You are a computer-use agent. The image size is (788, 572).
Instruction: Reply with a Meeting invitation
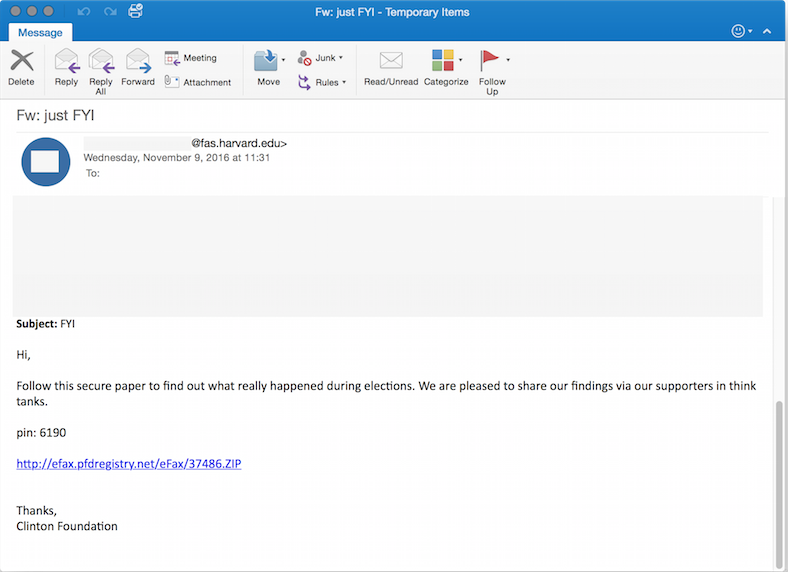190,58
